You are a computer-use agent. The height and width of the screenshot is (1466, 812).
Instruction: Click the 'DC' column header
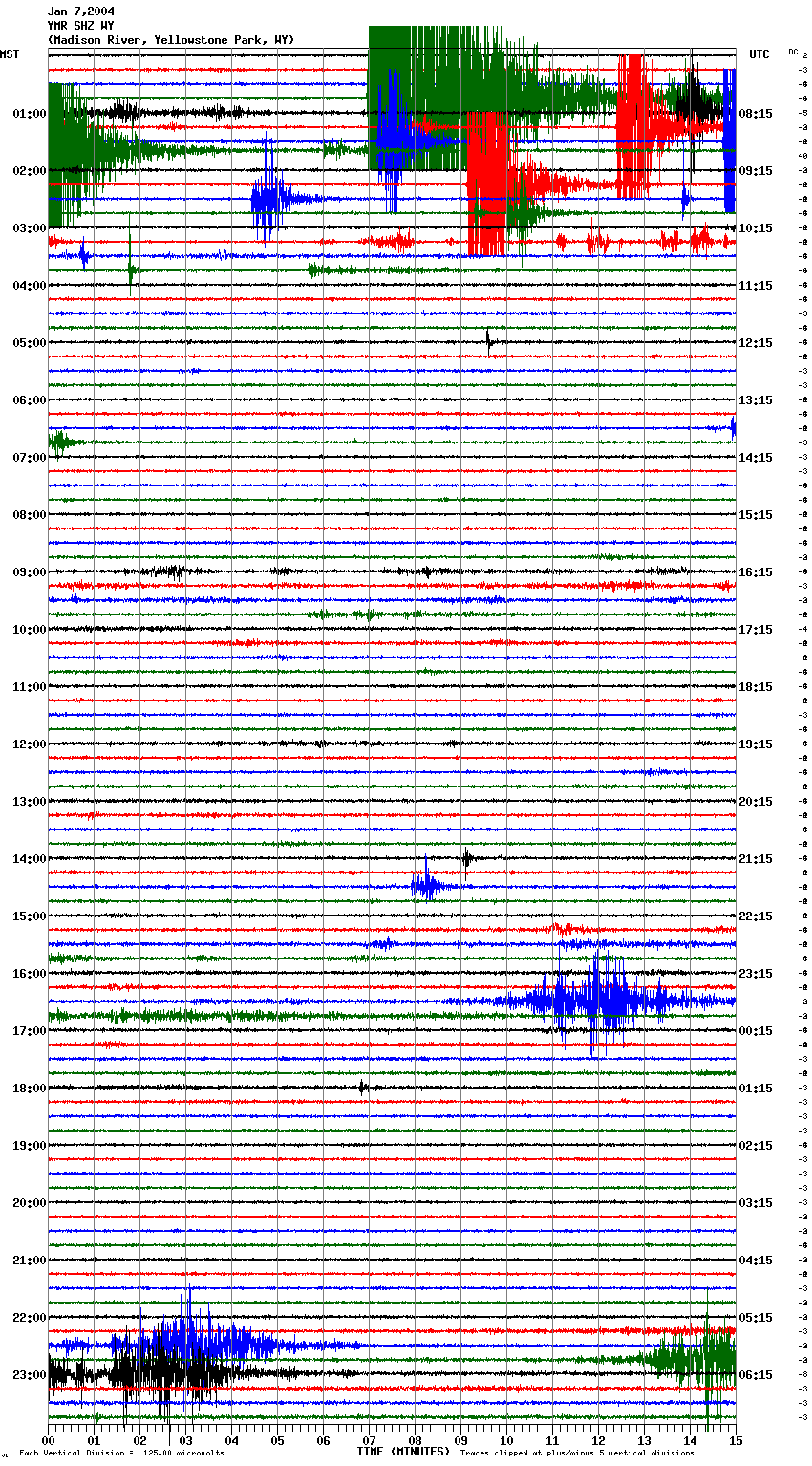click(793, 52)
